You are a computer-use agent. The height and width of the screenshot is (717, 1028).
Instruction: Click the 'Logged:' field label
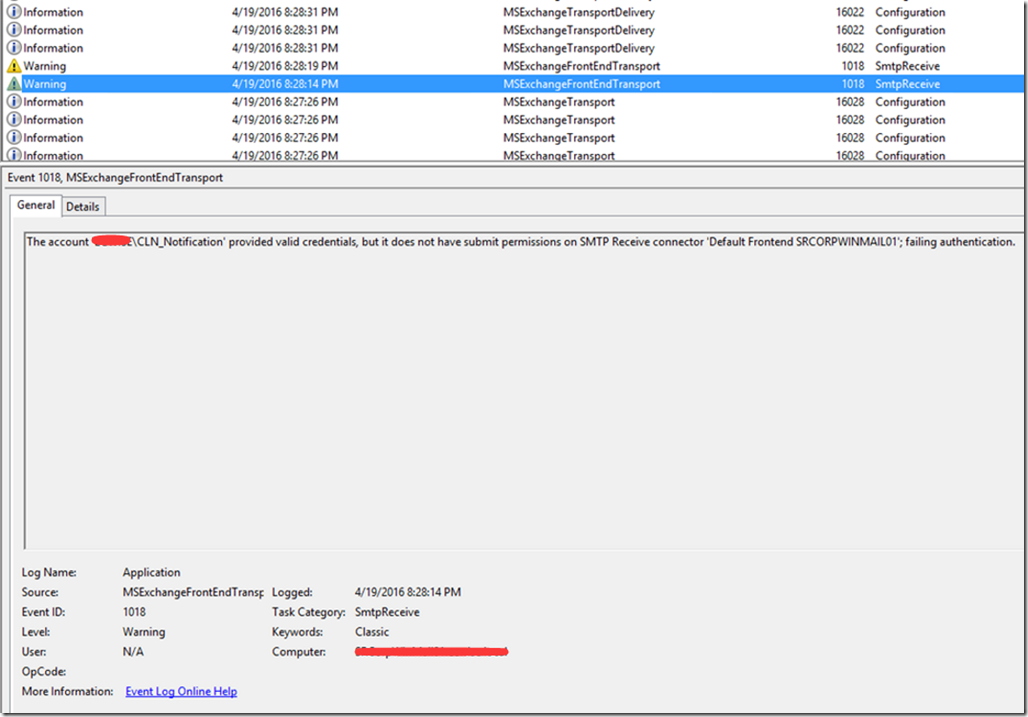pos(292,592)
